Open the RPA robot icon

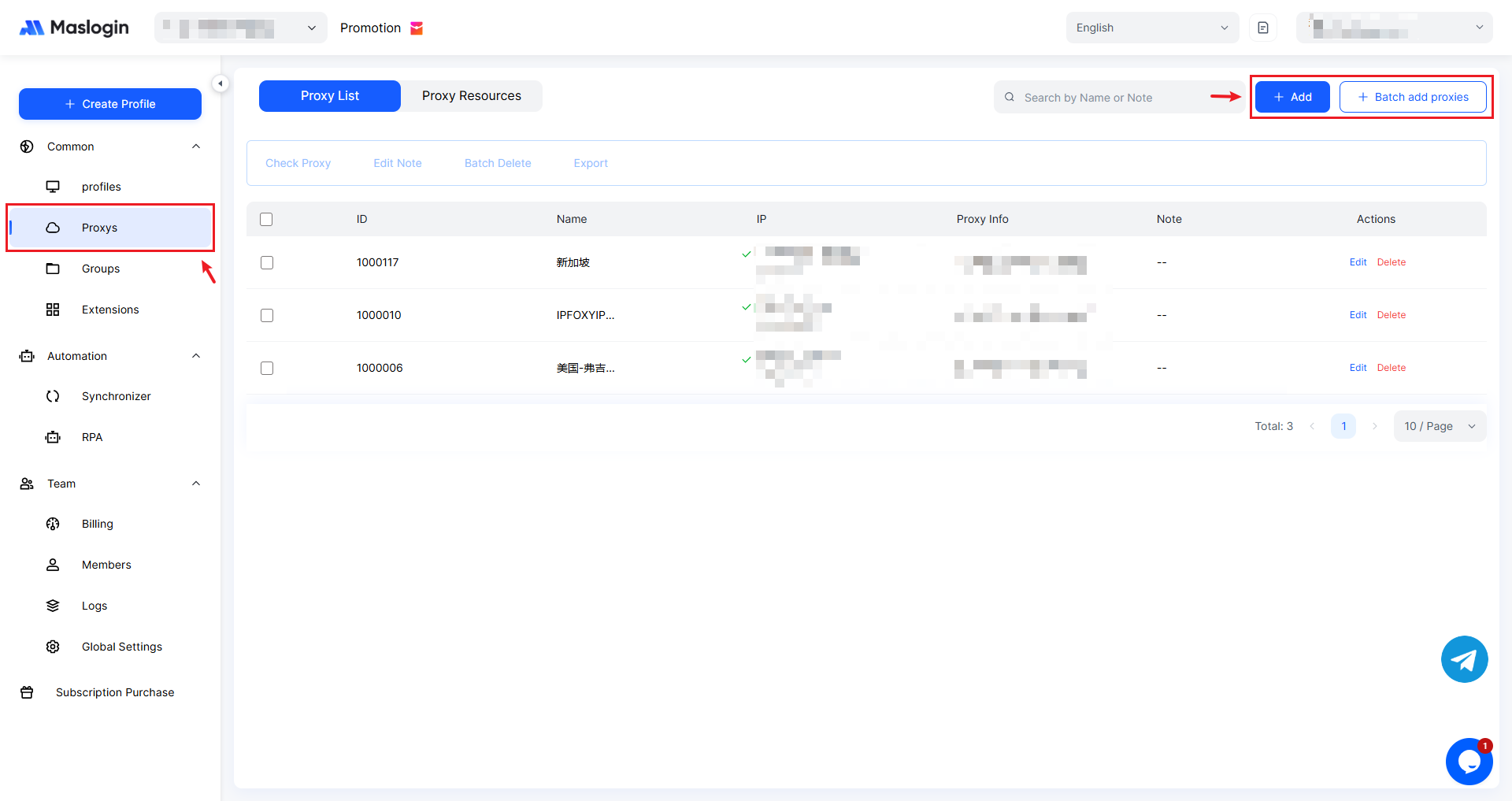tap(53, 437)
